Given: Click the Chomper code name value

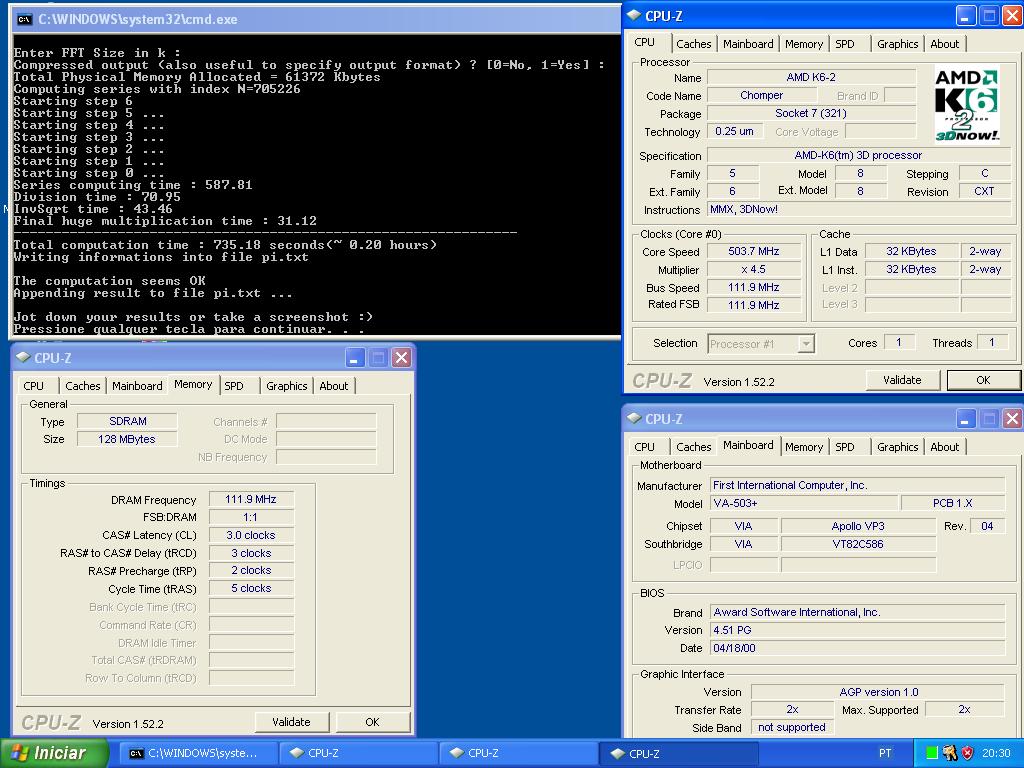Looking at the screenshot, I should coord(761,95).
